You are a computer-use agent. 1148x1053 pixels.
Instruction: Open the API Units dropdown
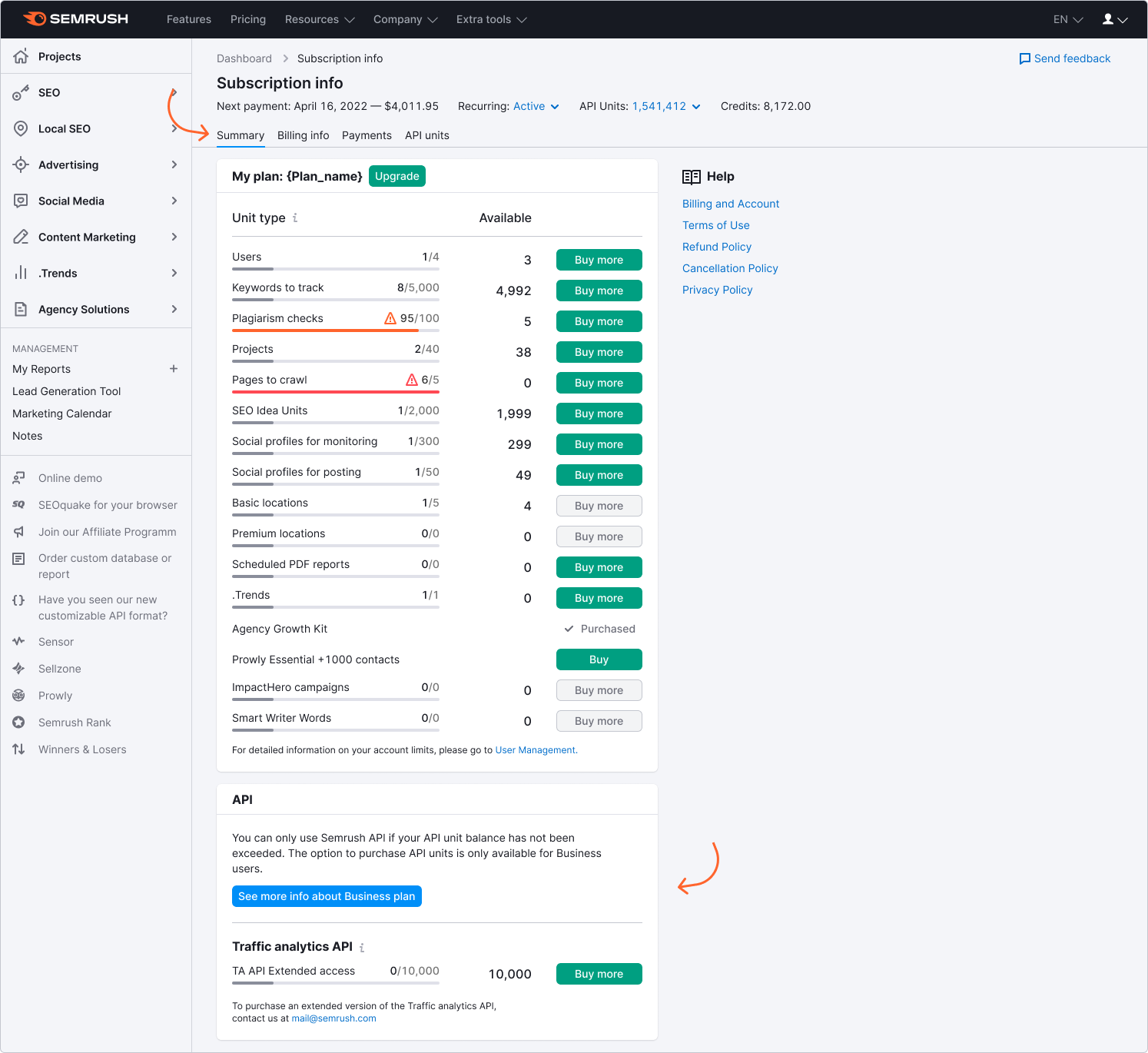pos(667,107)
